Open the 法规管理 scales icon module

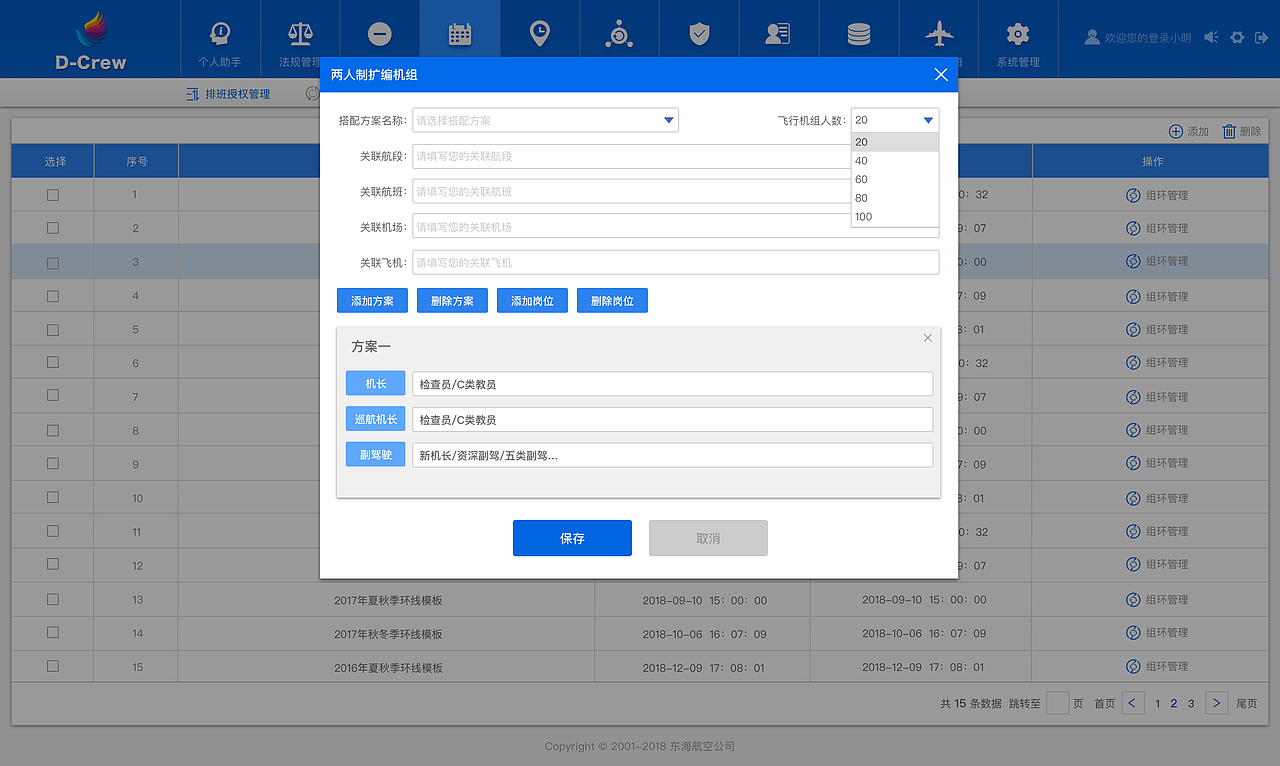pos(300,39)
